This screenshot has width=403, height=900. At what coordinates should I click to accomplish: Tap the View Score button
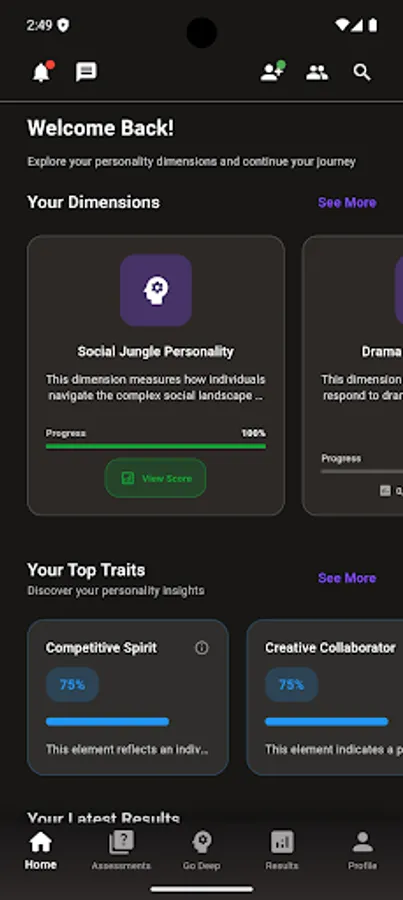pos(156,478)
